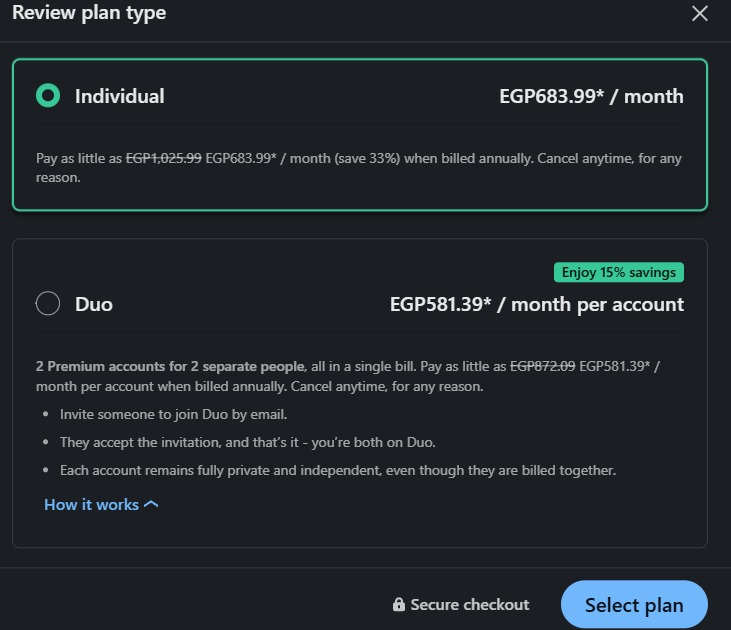Click the crossed-out EGP872.09 price
731x630 pixels.
542,366
